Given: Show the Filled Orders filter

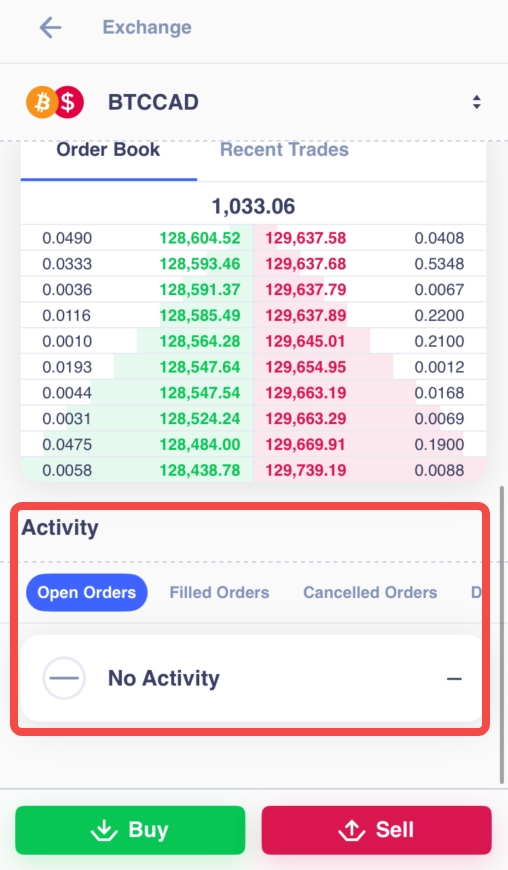Looking at the screenshot, I should coord(220,593).
